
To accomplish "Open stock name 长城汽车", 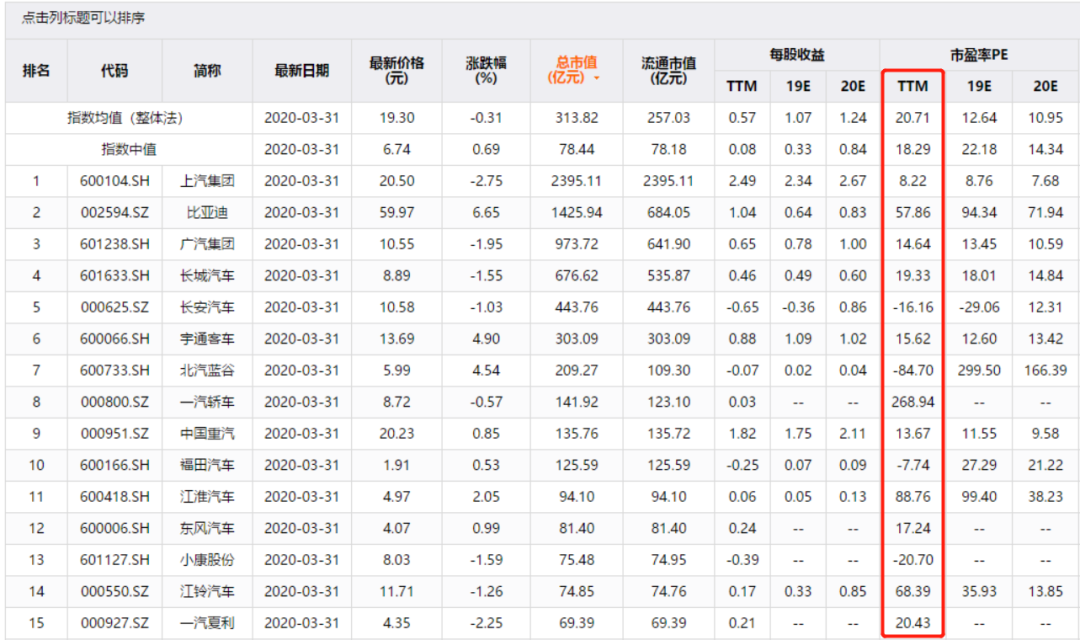I will pos(207,276).
